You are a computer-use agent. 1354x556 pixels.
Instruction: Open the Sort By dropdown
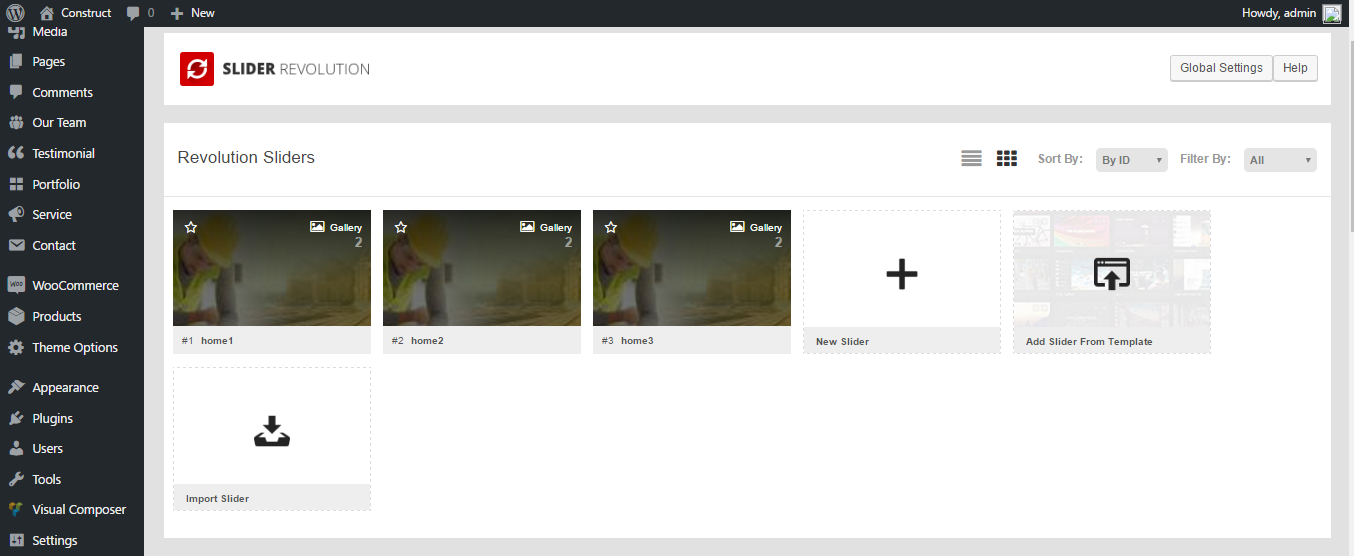click(1132, 160)
